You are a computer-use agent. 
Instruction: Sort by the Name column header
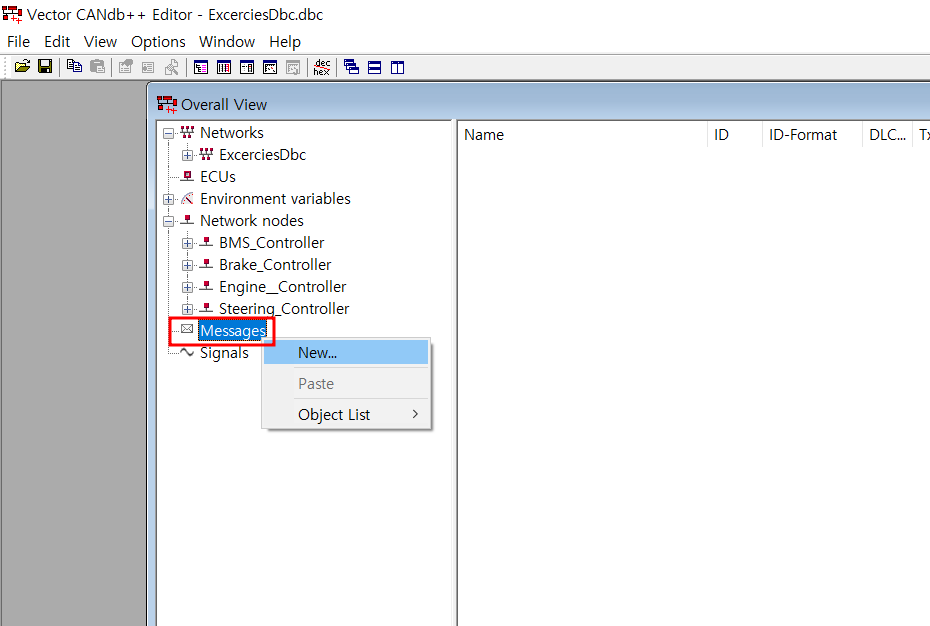(x=583, y=135)
